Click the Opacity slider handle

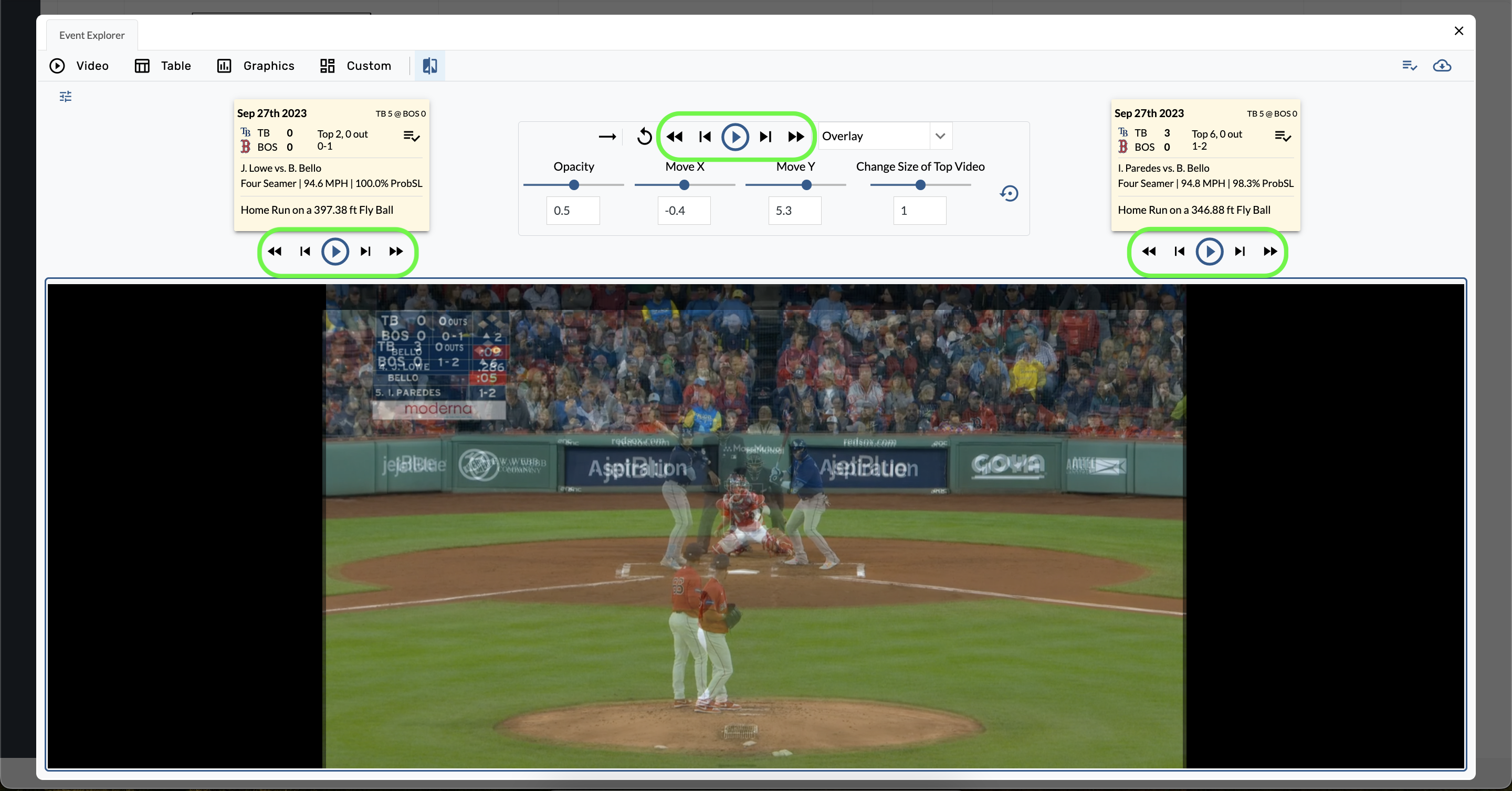tap(574, 185)
